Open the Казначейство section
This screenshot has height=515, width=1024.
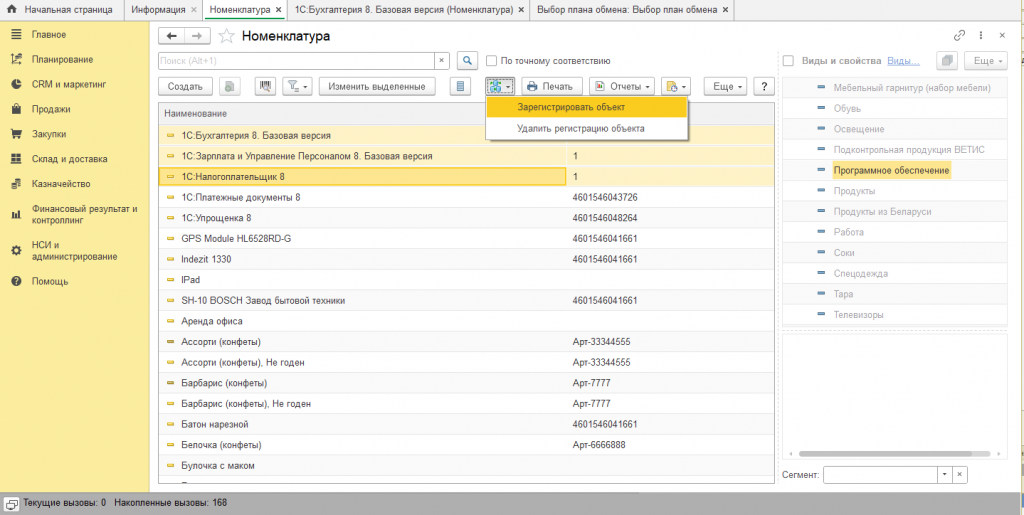(61, 183)
